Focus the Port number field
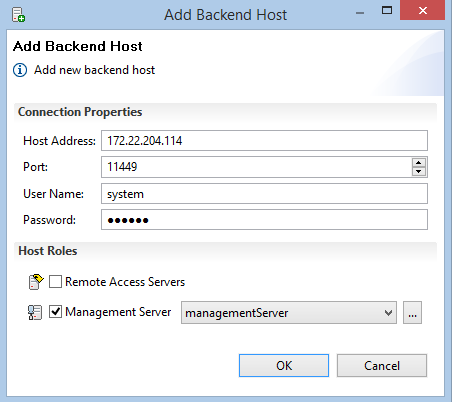Image resolution: width=452 pixels, height=402 pixels. [x=257, y=167]
